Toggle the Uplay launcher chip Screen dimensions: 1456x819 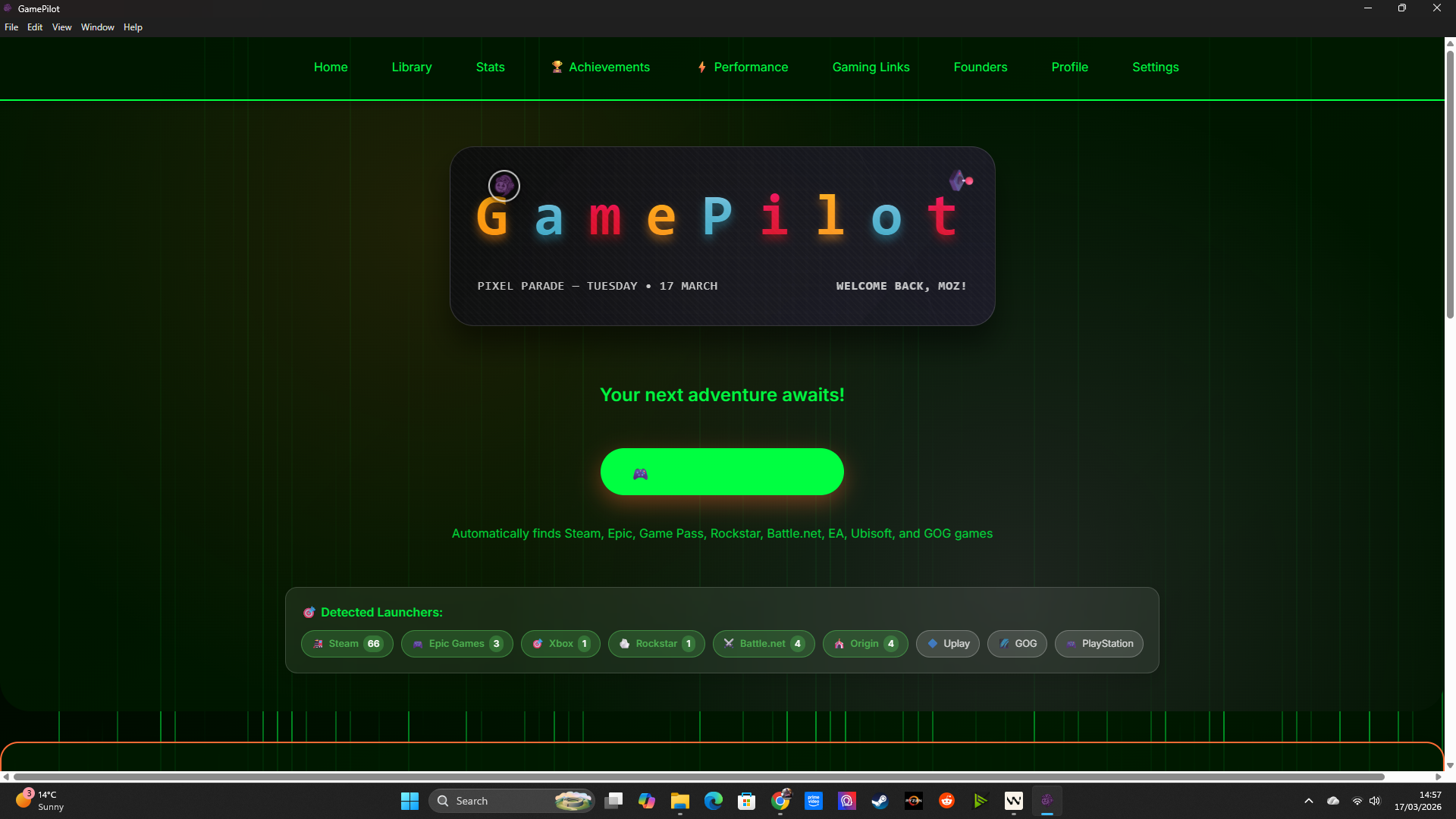point(948,644)
